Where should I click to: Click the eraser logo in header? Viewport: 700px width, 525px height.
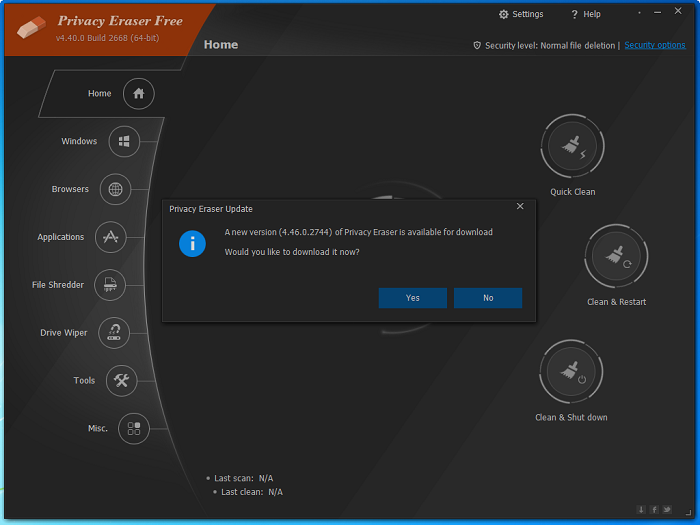31,27
